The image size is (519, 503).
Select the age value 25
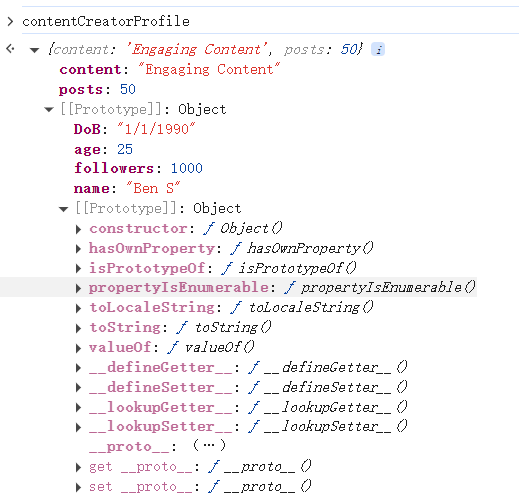pos(125,149)
